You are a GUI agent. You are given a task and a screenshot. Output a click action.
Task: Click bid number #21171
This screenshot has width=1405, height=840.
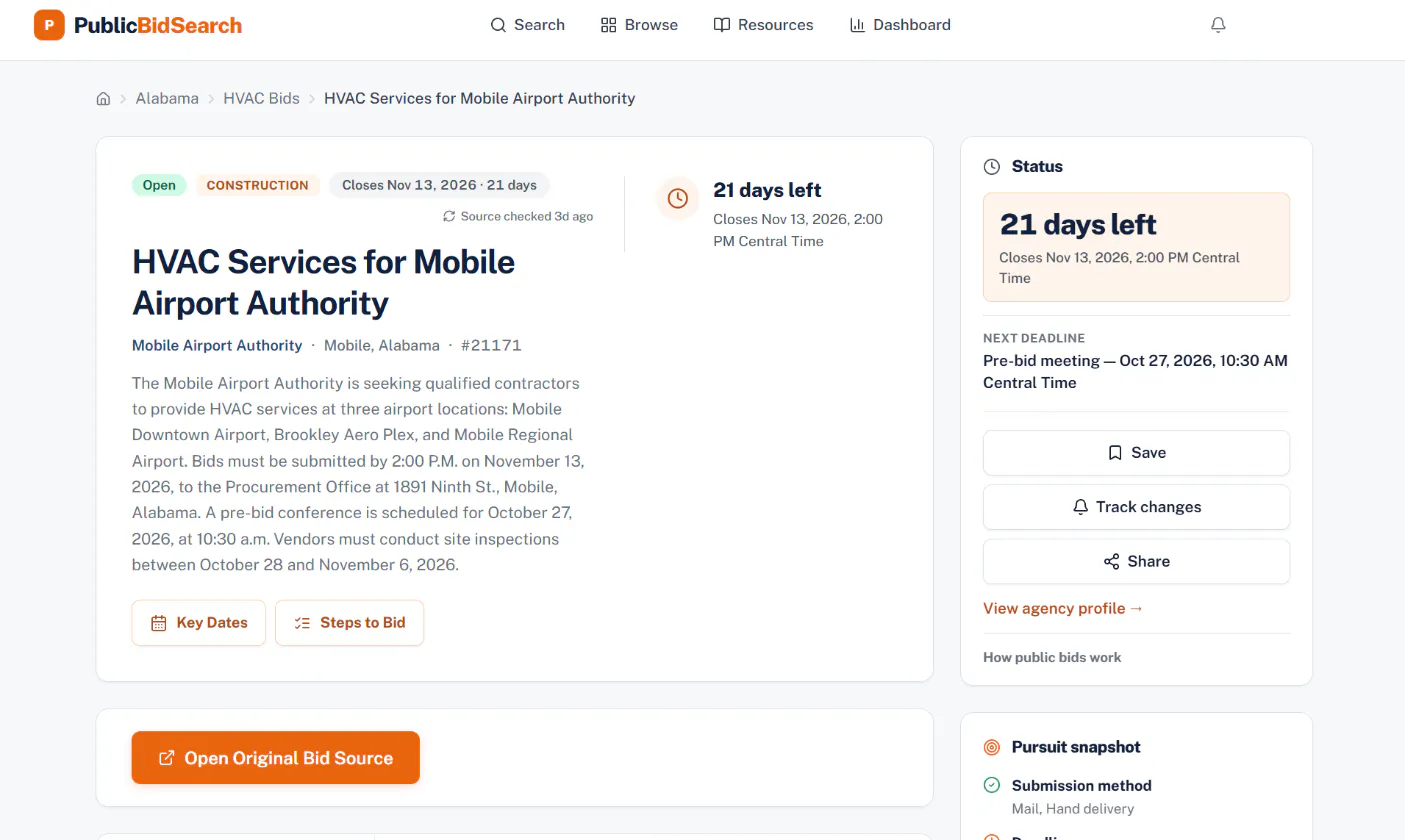(491, 345)
